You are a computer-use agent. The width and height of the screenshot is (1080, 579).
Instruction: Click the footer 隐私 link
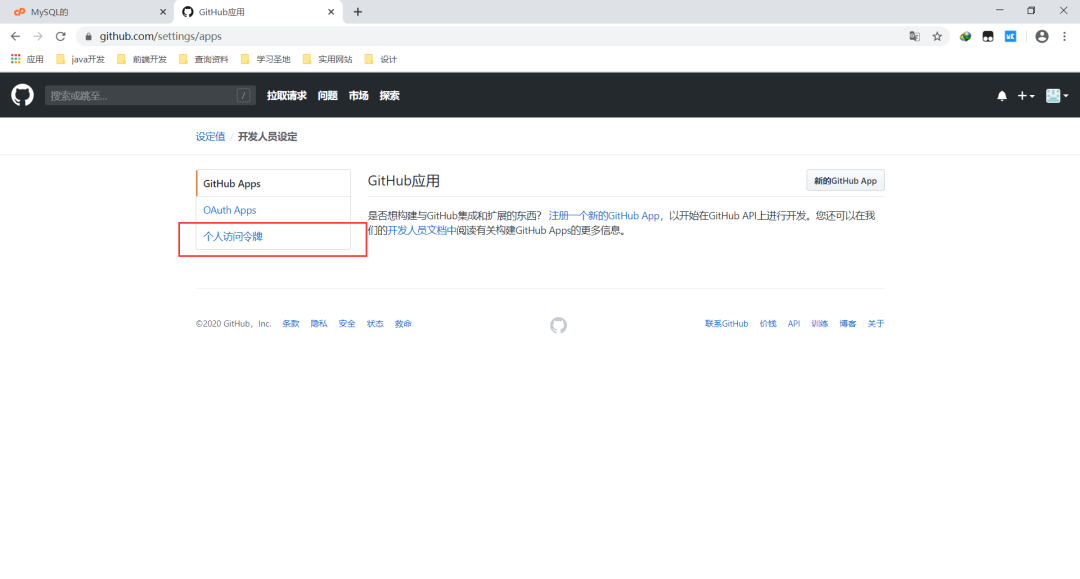(x=319, y=324)
